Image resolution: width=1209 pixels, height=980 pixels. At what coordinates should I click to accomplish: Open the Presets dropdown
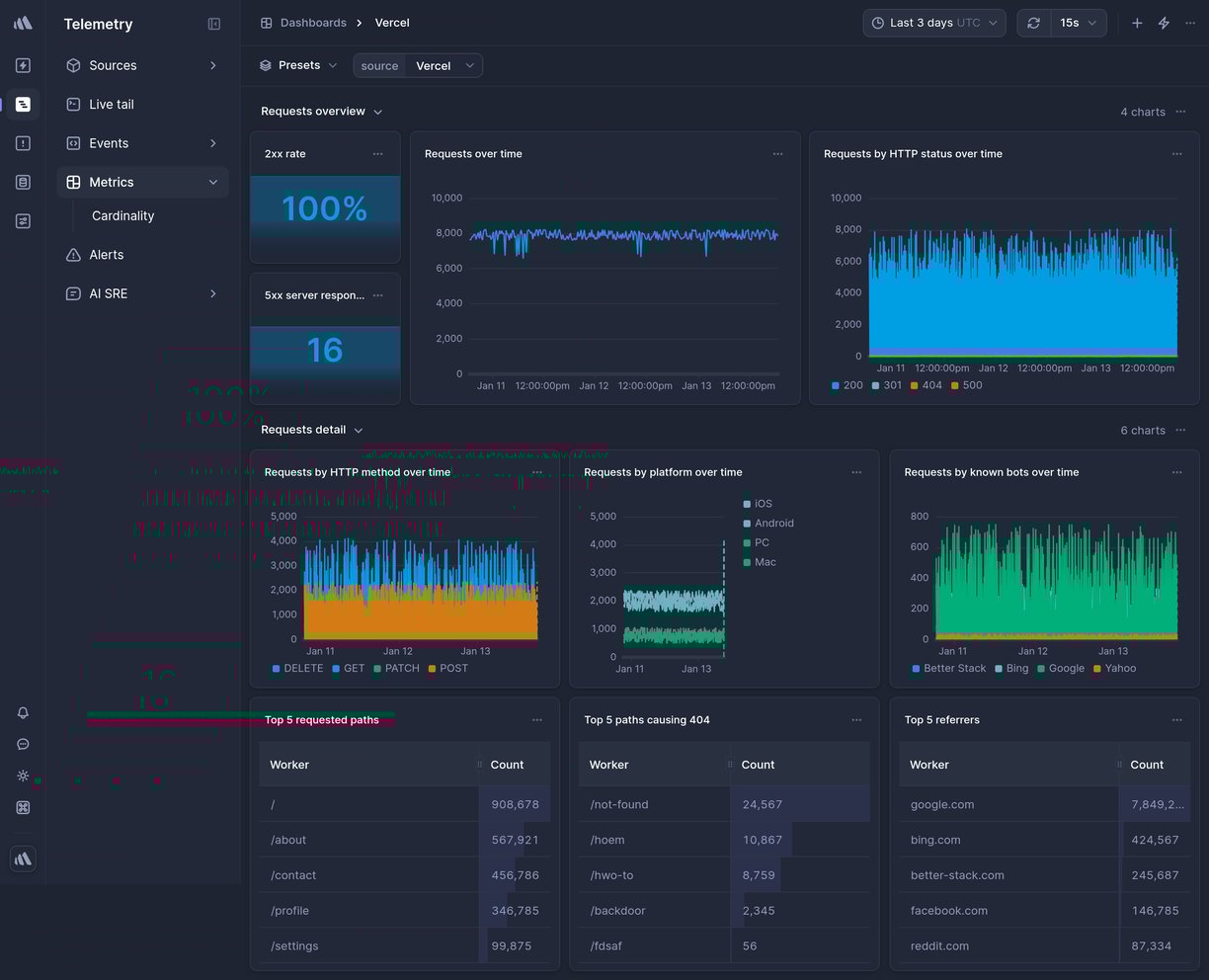pyautogui.click(x=298, y=64)
